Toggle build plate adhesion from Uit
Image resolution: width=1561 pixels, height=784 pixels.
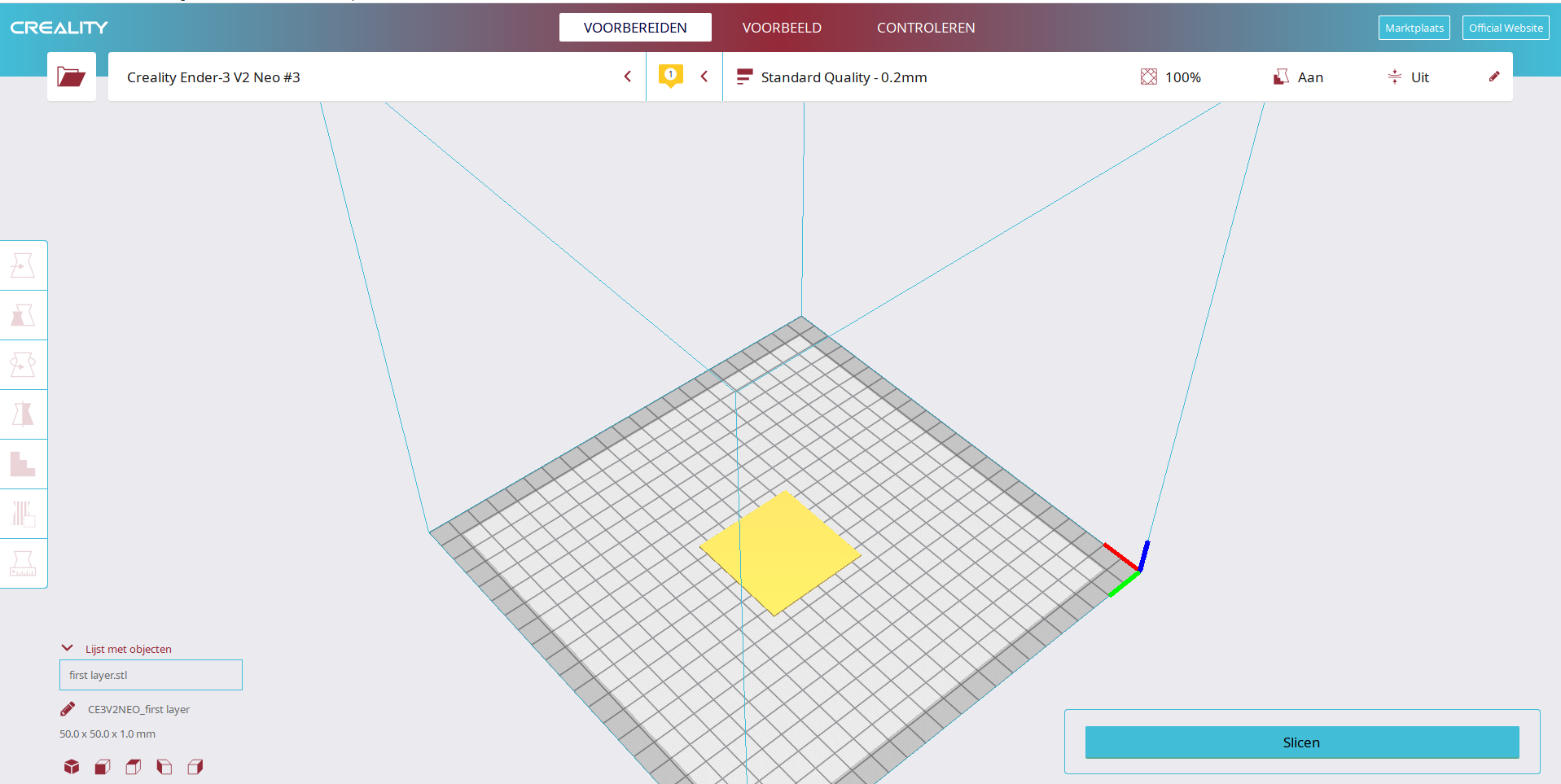click(1408, 77)
